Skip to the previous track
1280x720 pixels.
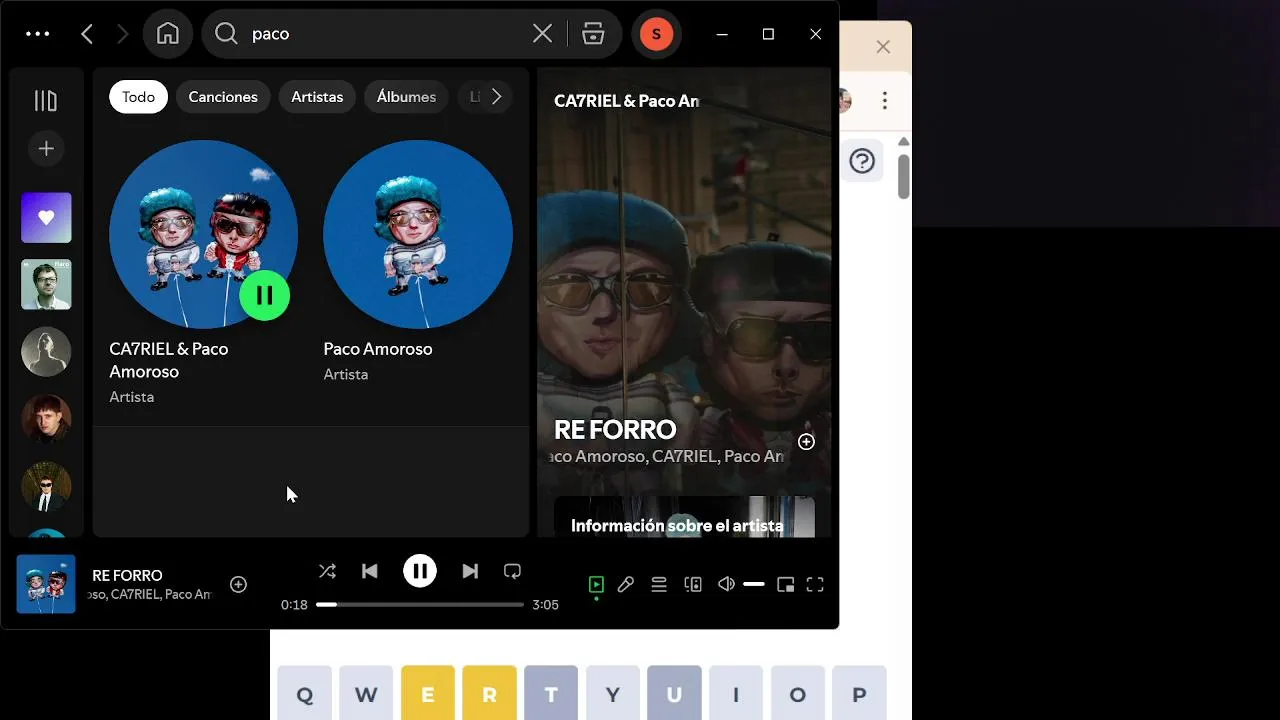click(370, 571)
